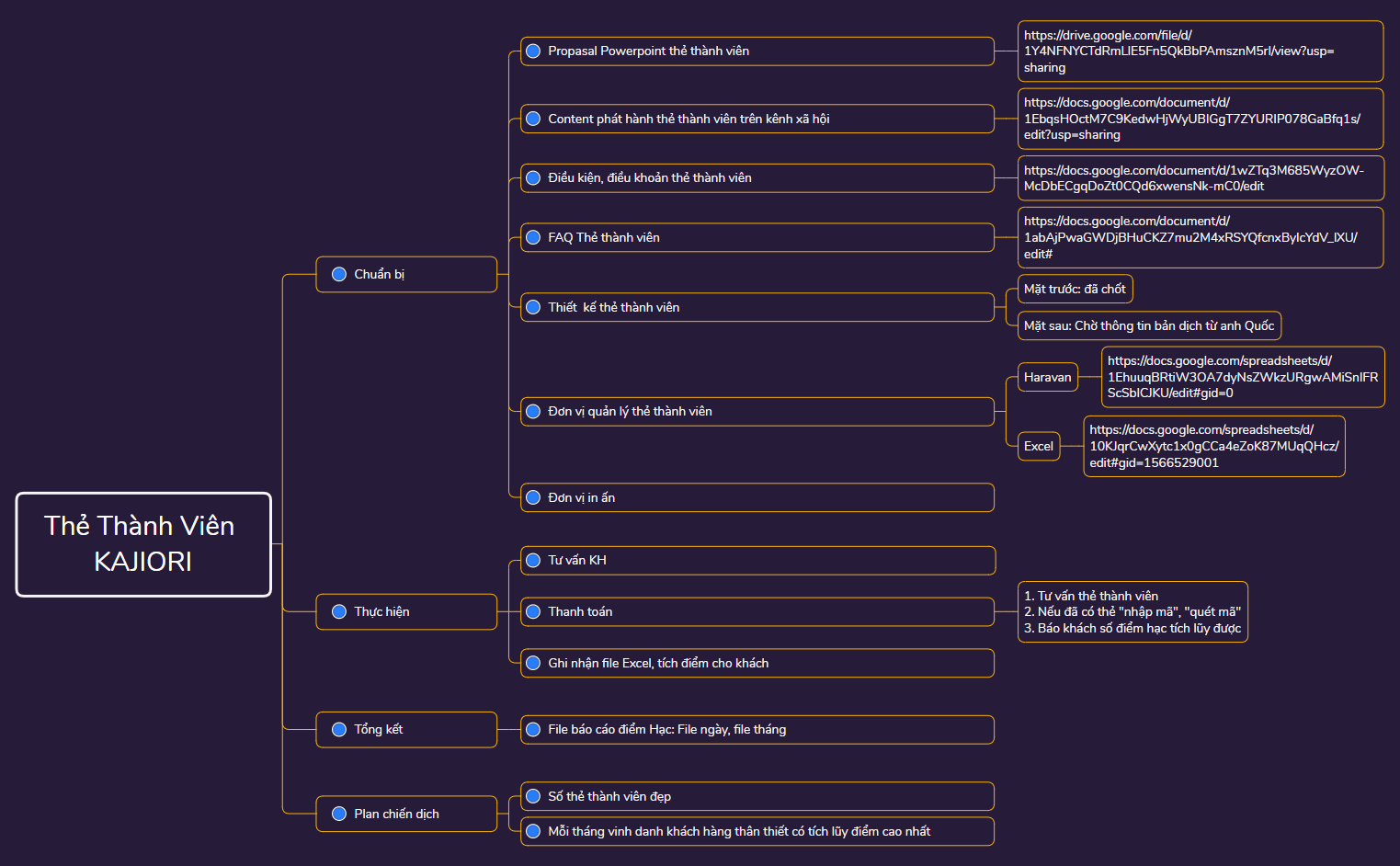Click the circle icon beside Thiết kế thẻ thành viên
1400x866 pixels.
(x=533, y=307)
